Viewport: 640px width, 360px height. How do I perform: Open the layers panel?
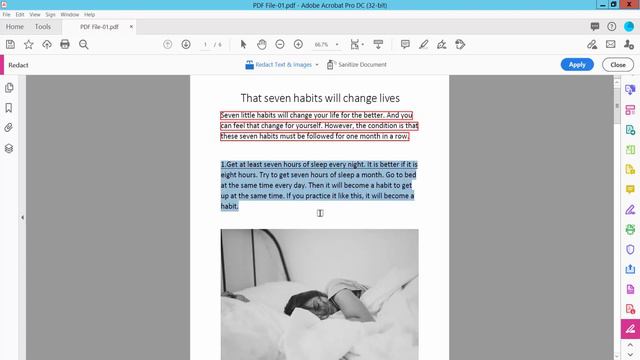[9, 148]
